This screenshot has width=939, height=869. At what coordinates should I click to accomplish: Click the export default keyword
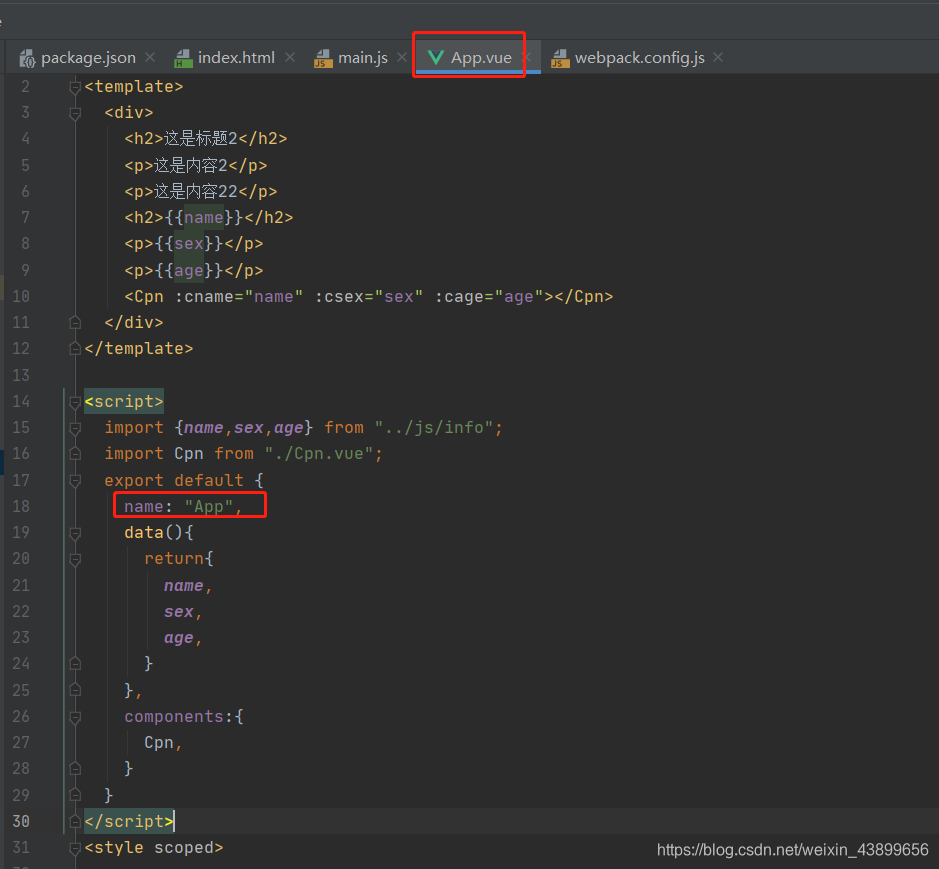coord(174,480)
